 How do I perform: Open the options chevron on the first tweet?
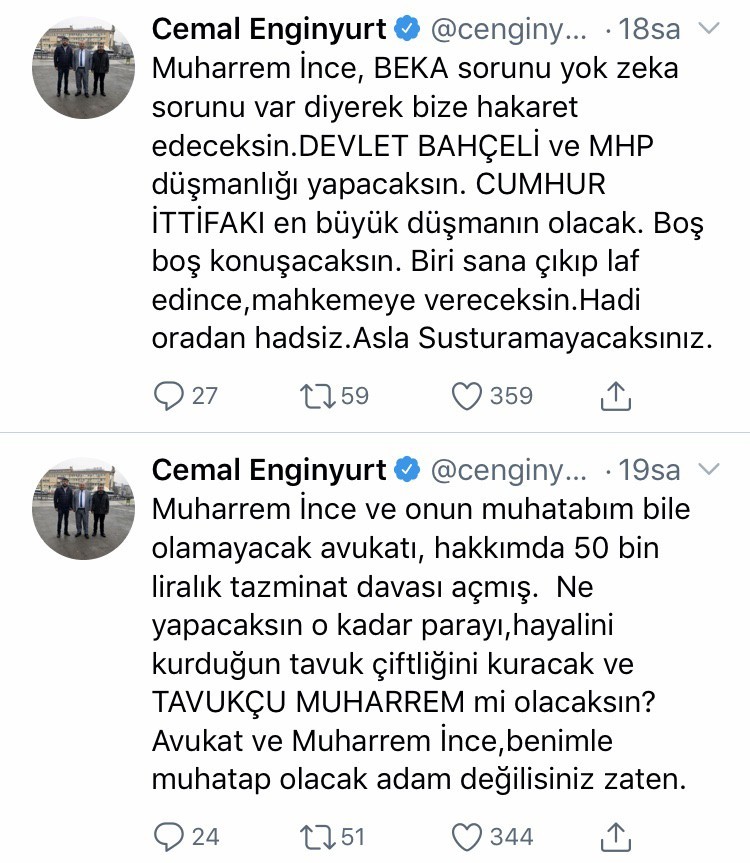[710, 29]
